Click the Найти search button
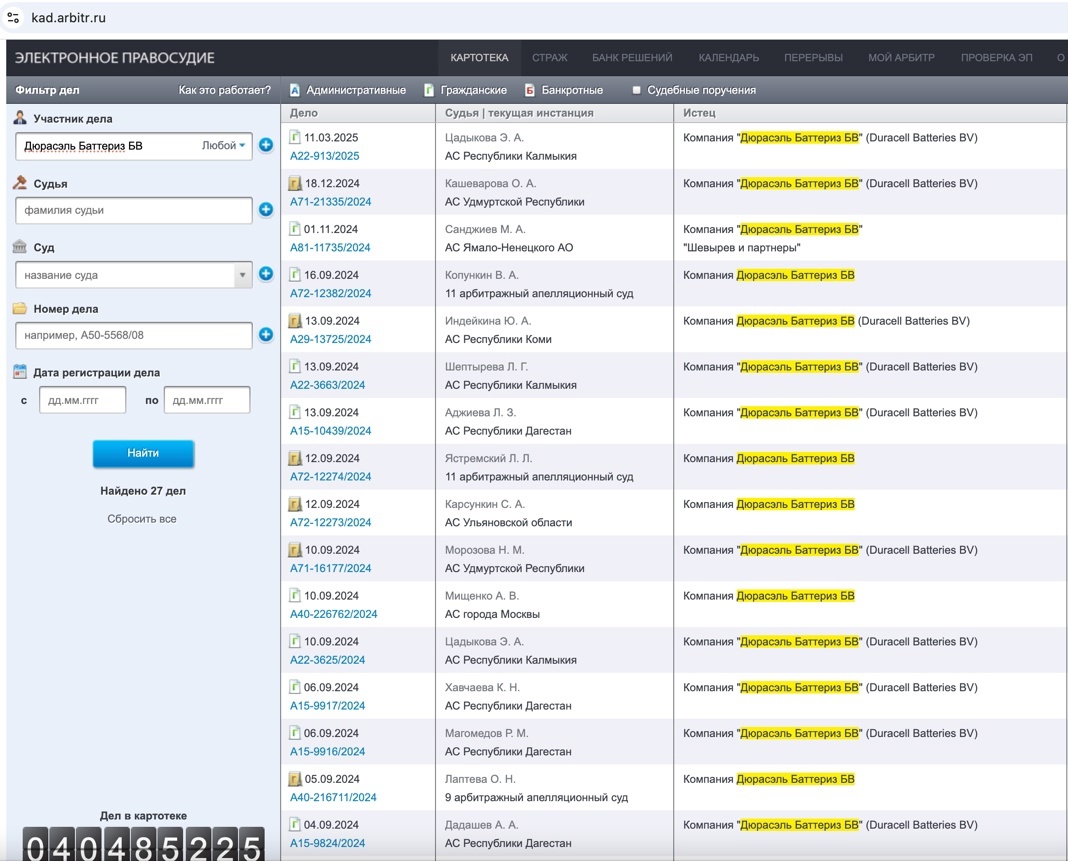The height and width of the screenshot is (861, 1068). coord(143,453)
